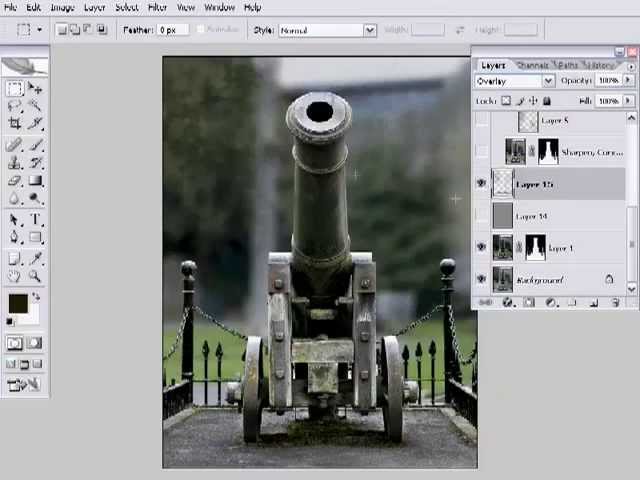Open the Filter menu

pos(157,7)
